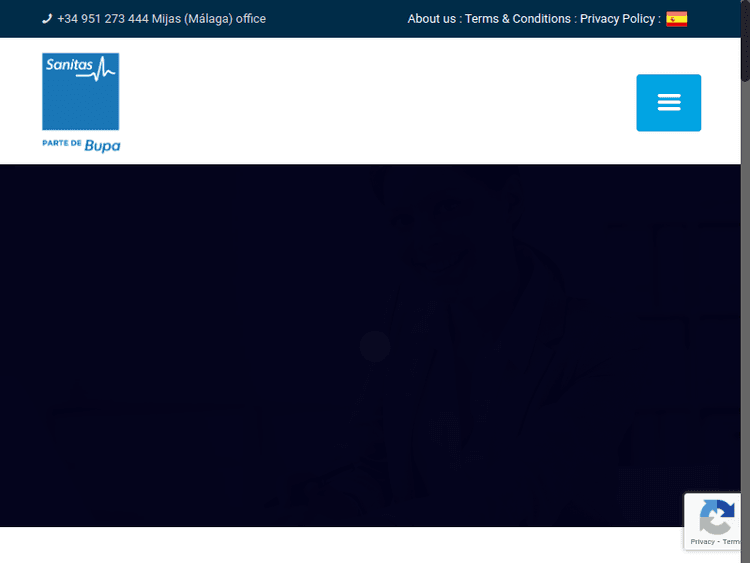750x563 pixels.
Task: Open the About us page
Action: click(431, 19)
